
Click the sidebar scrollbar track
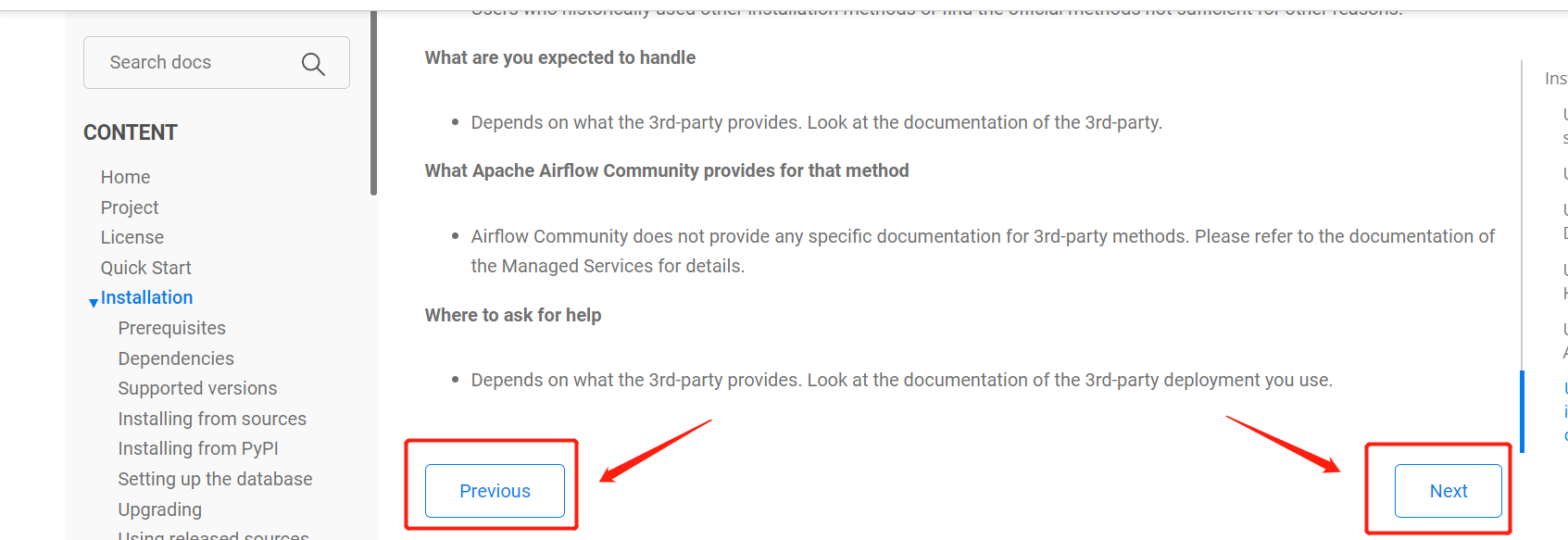click(x=373, y=102)
